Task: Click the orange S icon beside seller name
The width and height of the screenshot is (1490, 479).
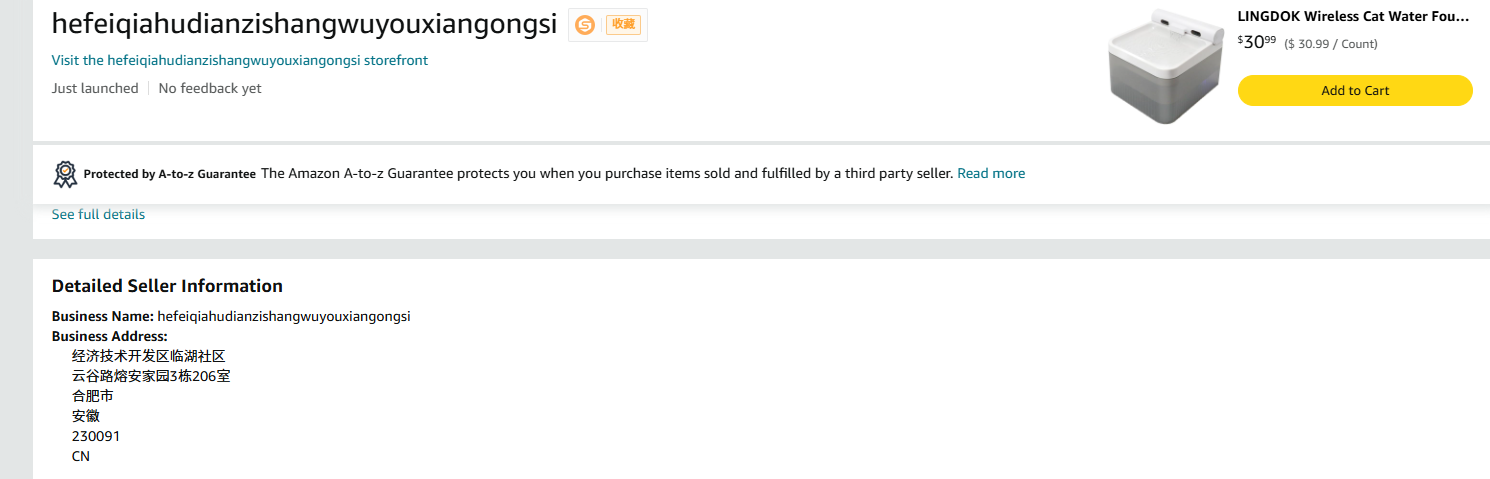Action: pyautogui.click(x=585, y=25)
